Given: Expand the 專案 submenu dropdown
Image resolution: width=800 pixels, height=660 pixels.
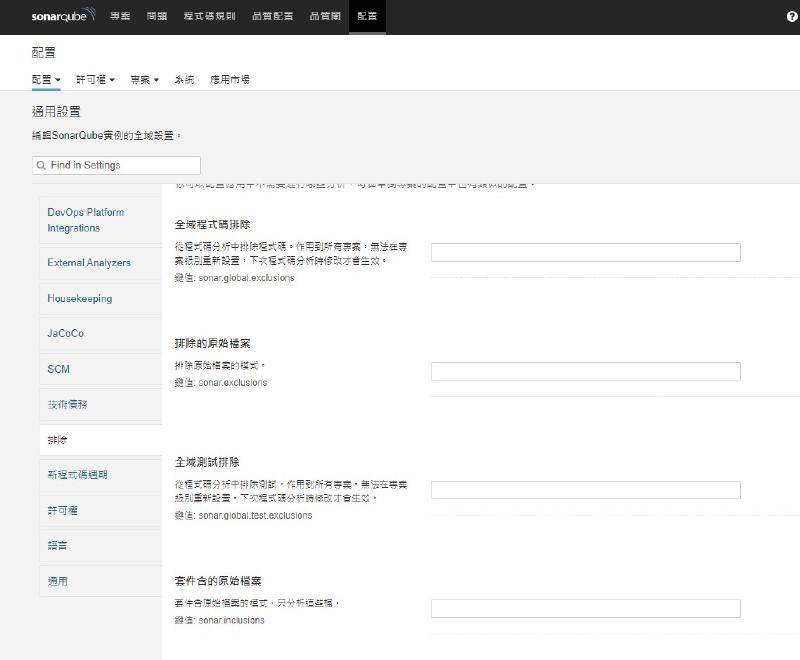Looking at the screenshot, I should click(x=144, y=79).
